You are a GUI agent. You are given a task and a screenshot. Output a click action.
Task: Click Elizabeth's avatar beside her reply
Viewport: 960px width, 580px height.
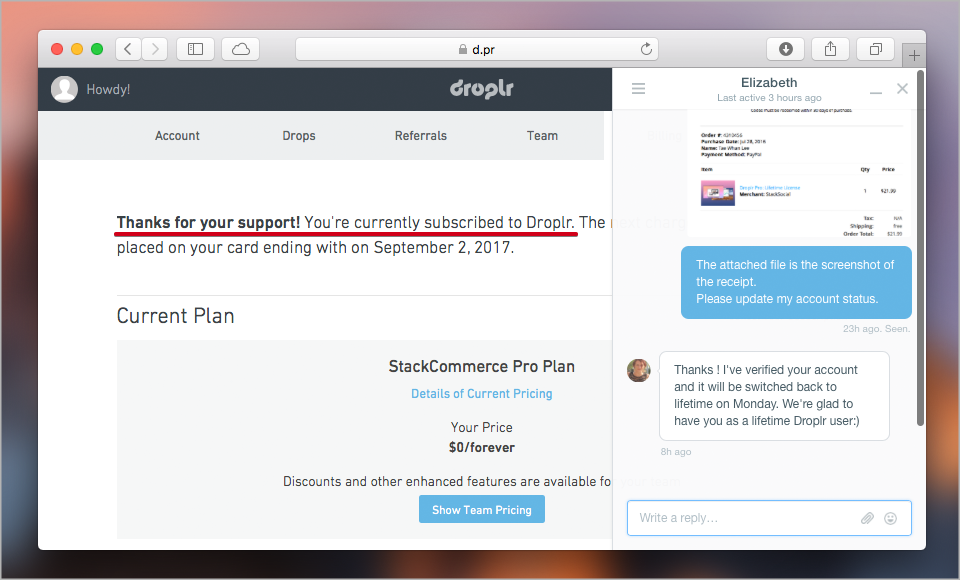coord(639,371)
